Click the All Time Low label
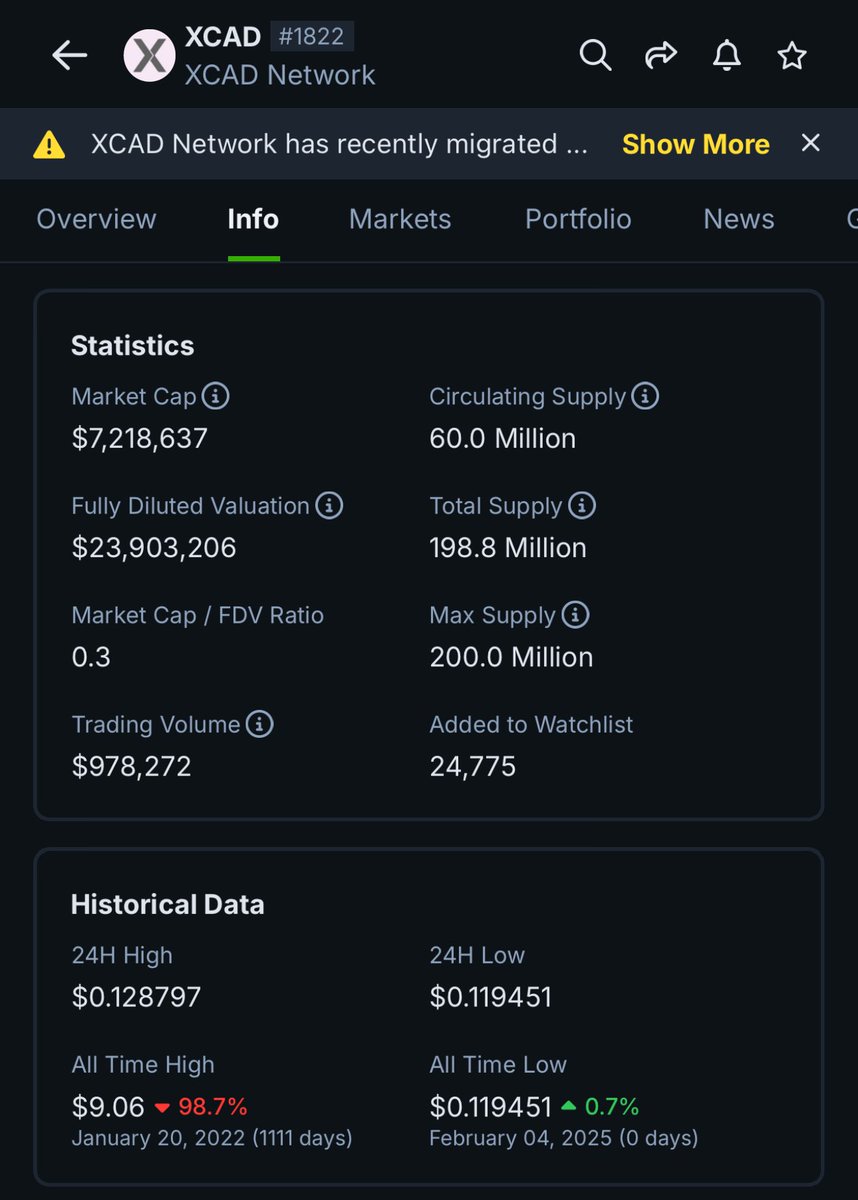Image resolution: width=858 pixels, height=1200 pixels. (x=498, y=1065)
